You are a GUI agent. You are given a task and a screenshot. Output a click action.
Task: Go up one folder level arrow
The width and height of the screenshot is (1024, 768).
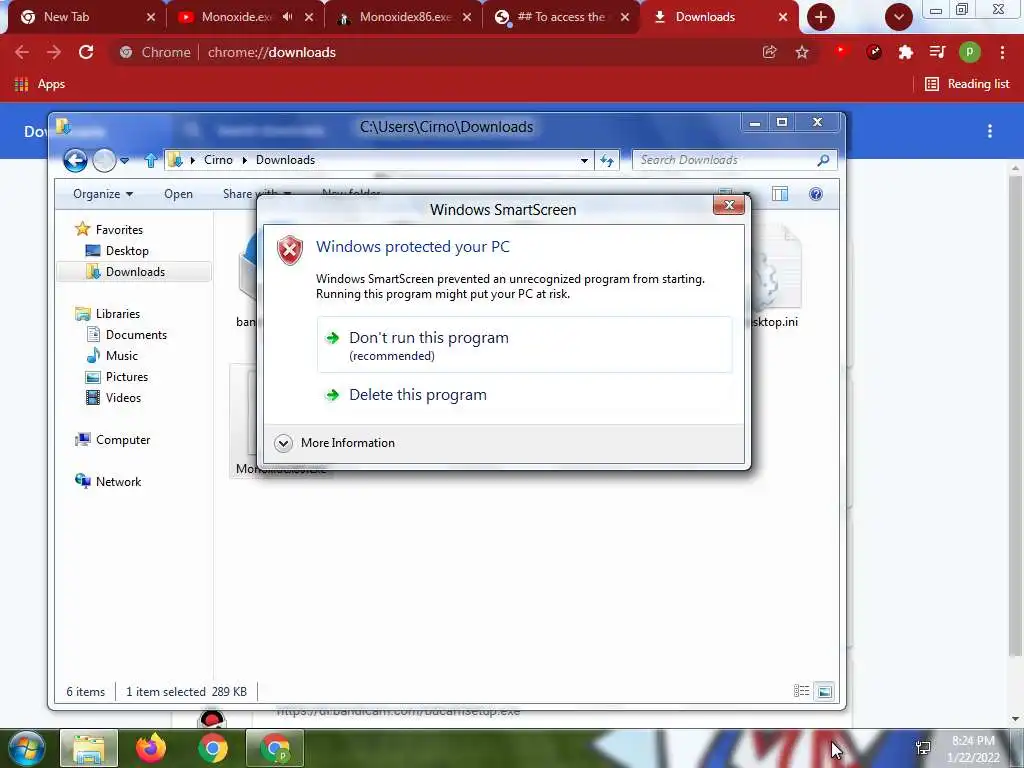coord(151,160)
